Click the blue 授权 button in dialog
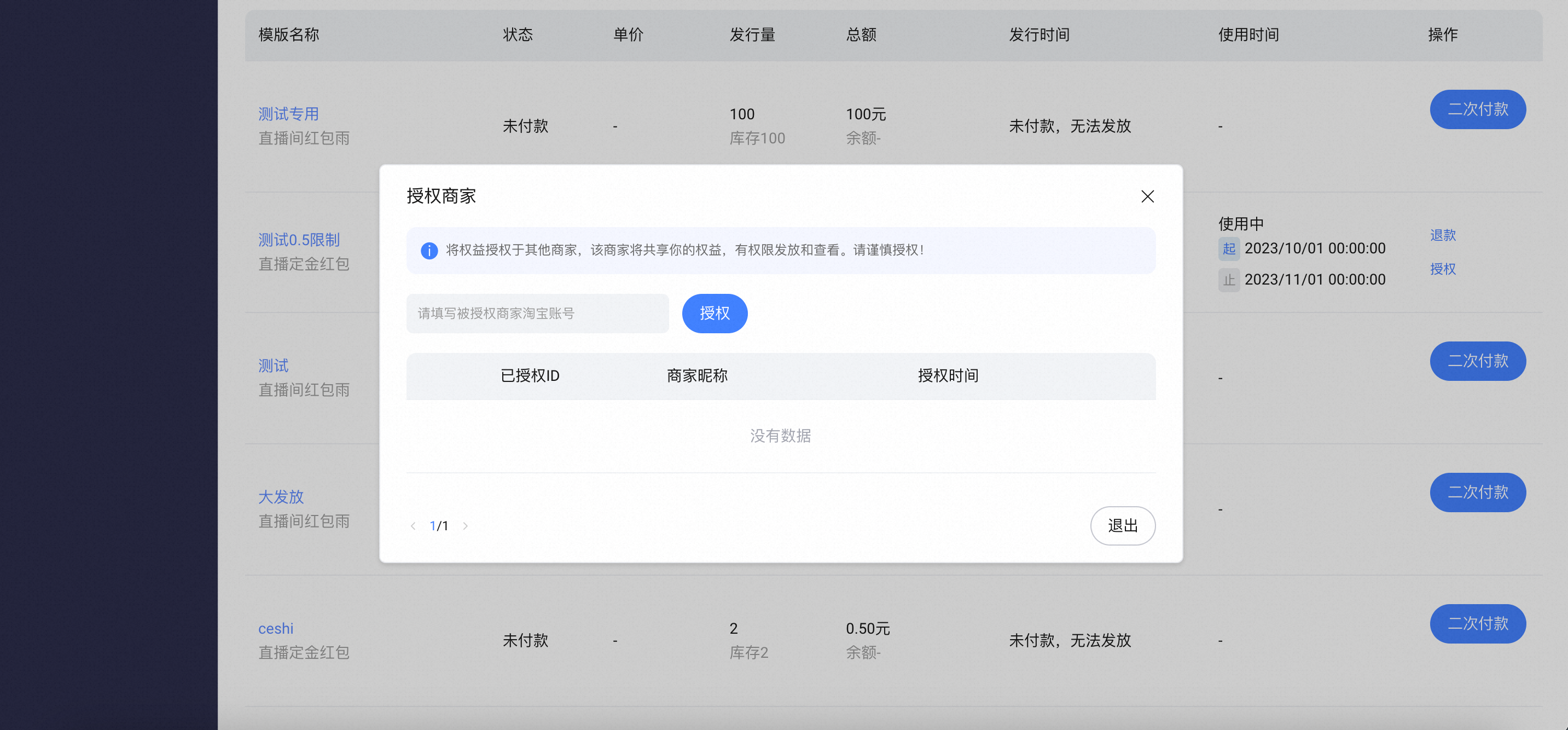Viewport: 1568px width, 730px height. pos(715,314)
